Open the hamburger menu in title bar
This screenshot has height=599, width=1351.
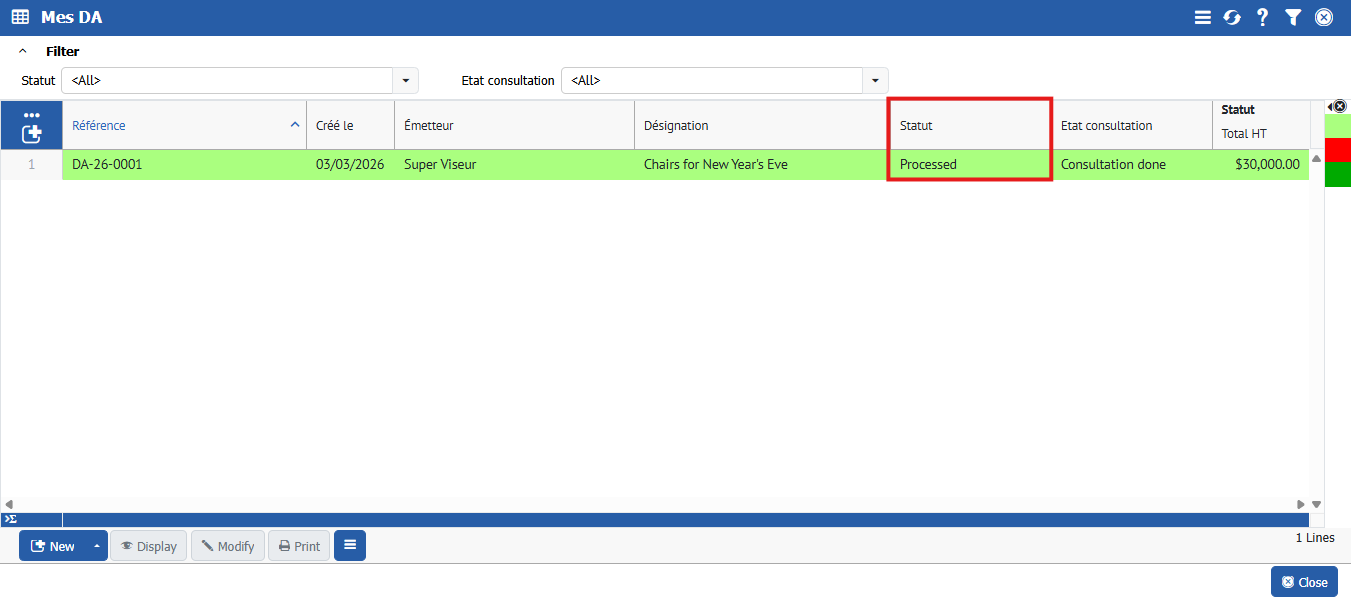tap(1203, 17)
